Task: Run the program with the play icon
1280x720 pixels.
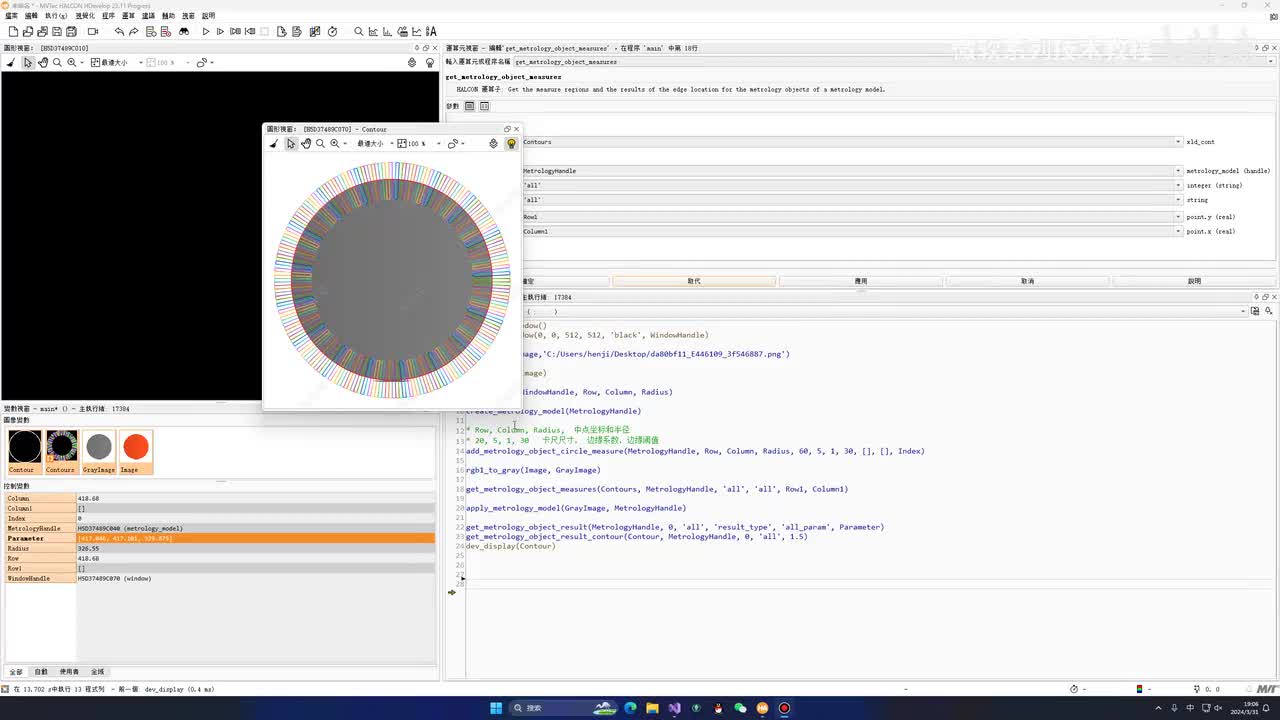Action: coord(206,32)
